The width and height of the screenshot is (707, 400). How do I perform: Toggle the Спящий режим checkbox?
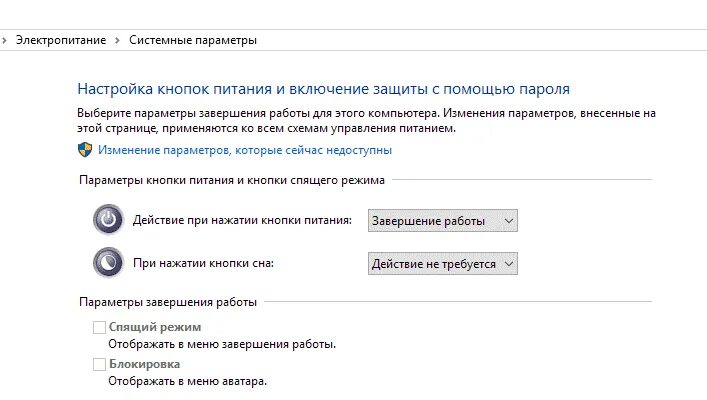(x=99, y=327)
